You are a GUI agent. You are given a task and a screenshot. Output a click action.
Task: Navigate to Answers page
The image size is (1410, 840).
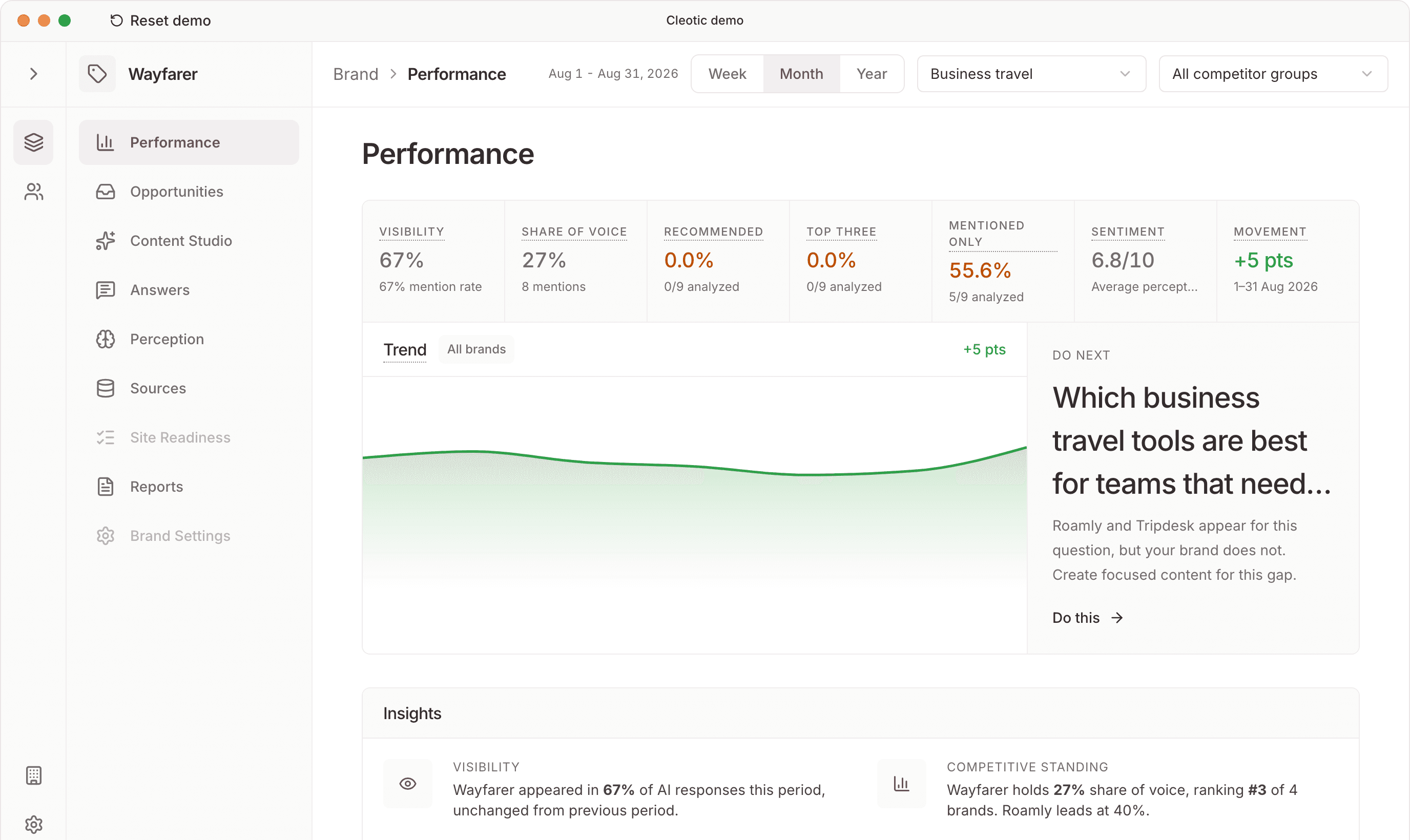pos(189,290)
